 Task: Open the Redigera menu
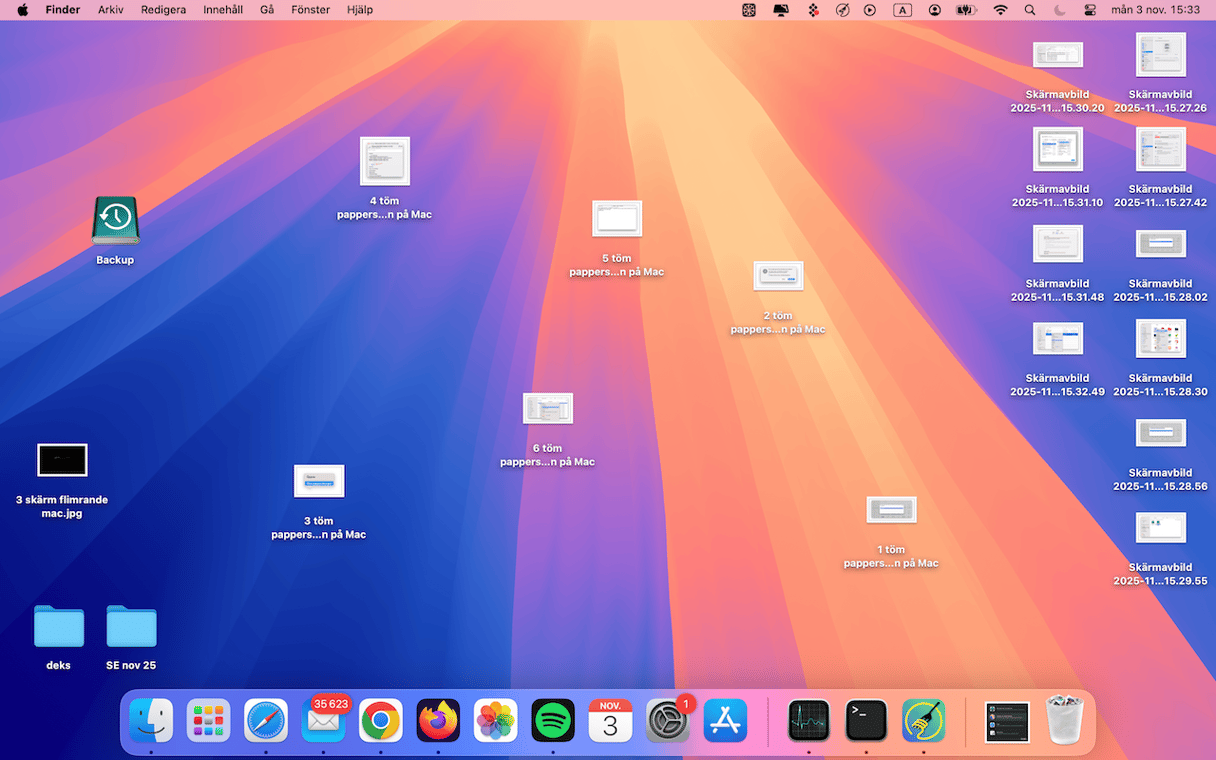[x=163, y=10]
